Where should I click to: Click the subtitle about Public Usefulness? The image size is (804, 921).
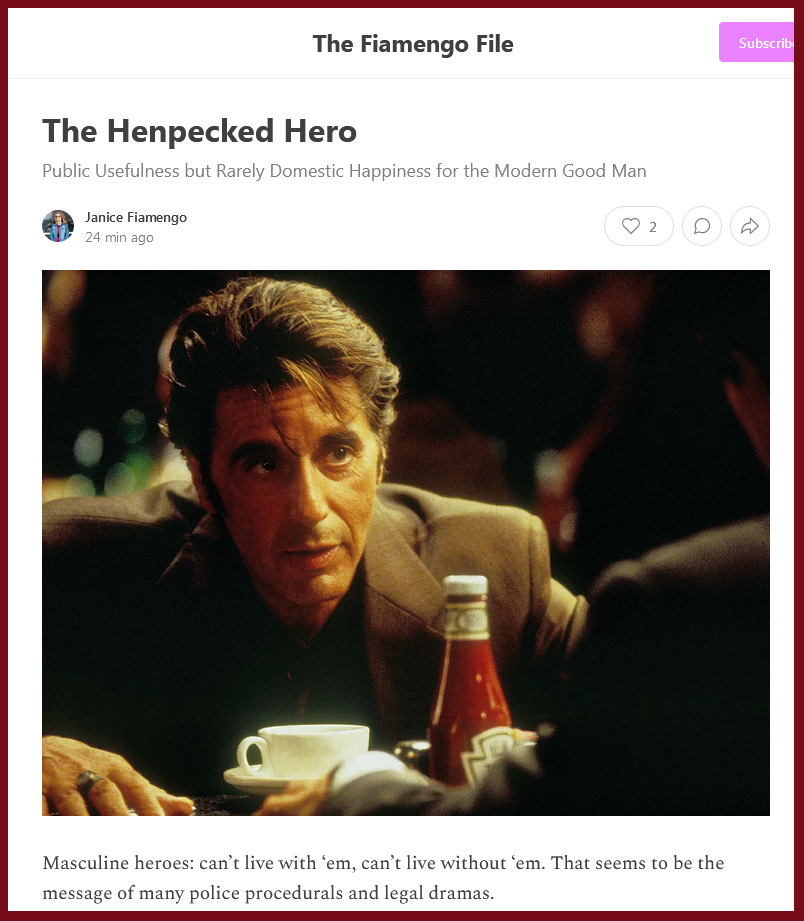[344, 171]
